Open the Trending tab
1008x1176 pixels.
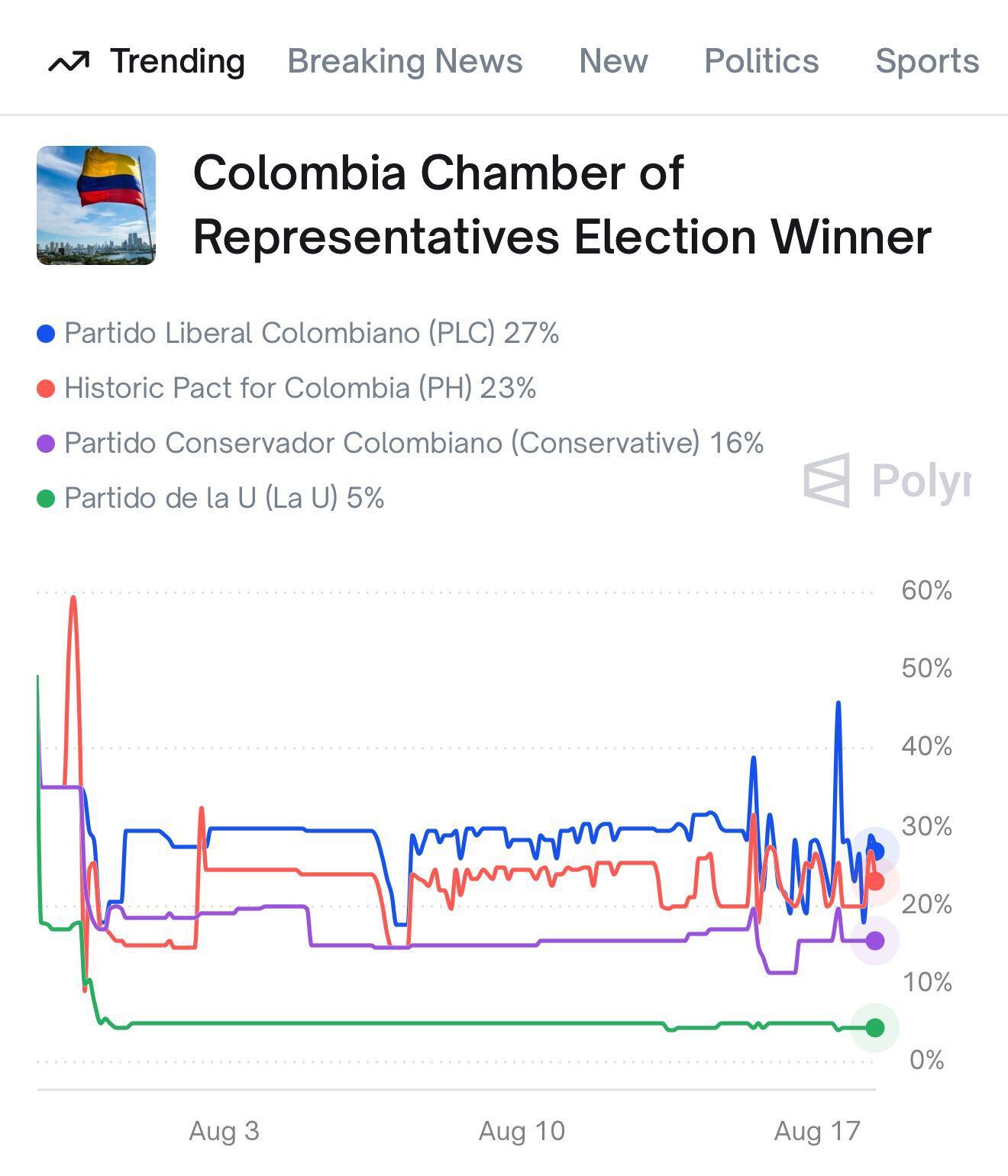[x=177, y=61]
